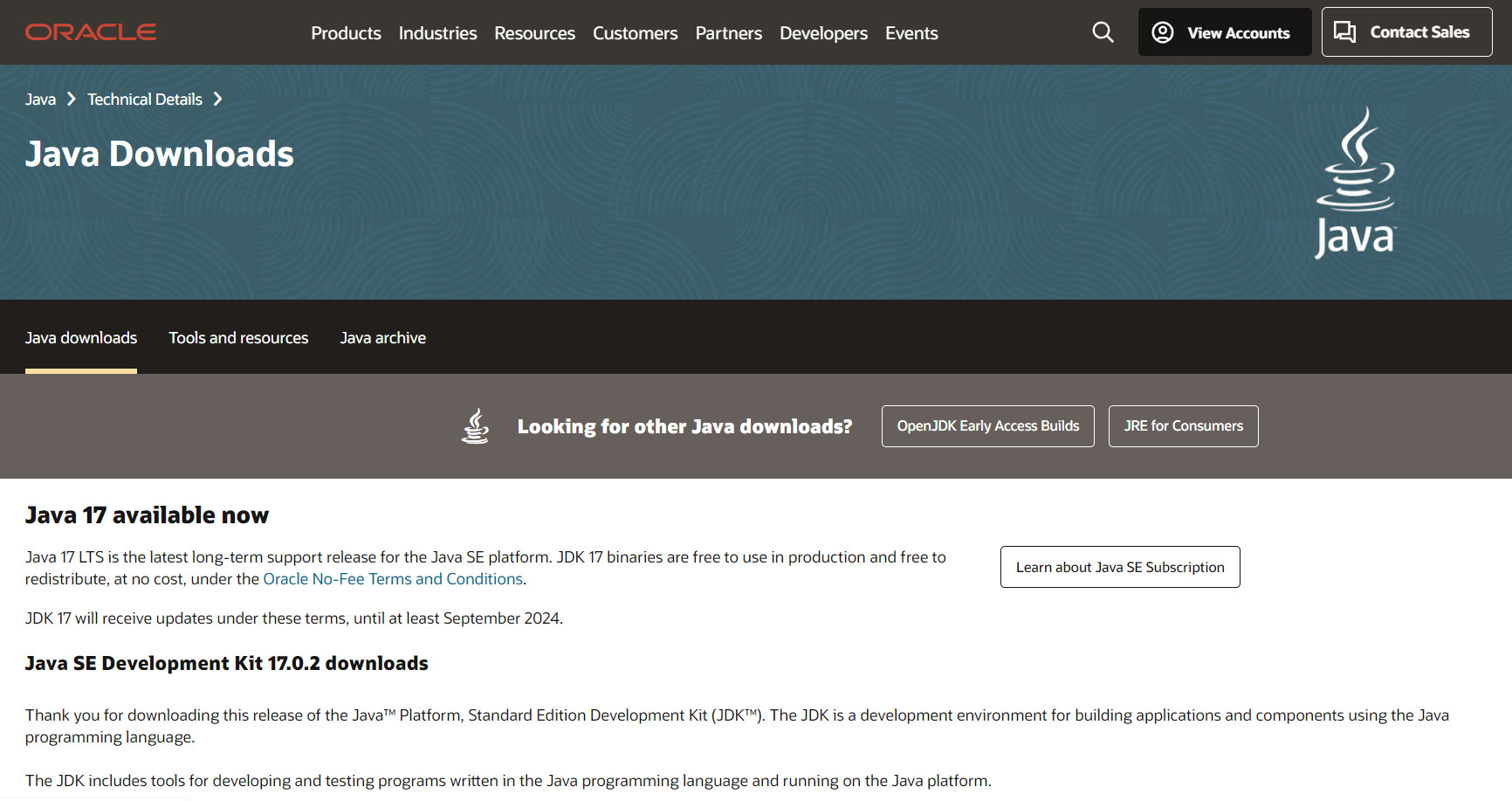Go to Technical Details breadcrumb link
1512x801 pixels.
(145, 100)
